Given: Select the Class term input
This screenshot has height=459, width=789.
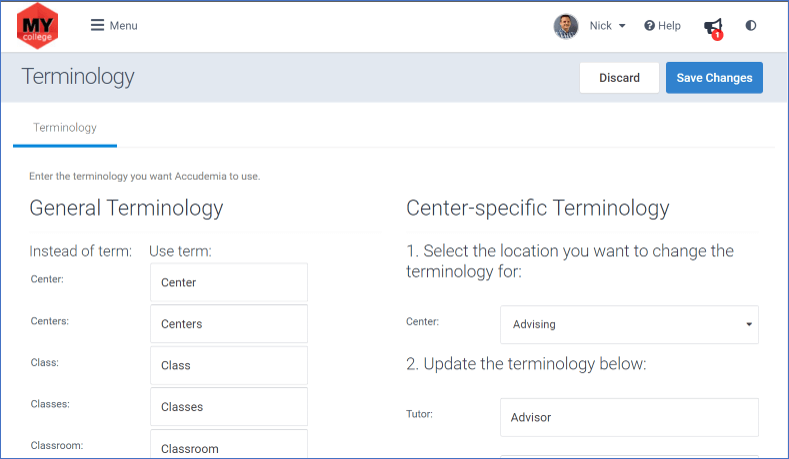Looking at the screenshot, I should tap(229, 365).
